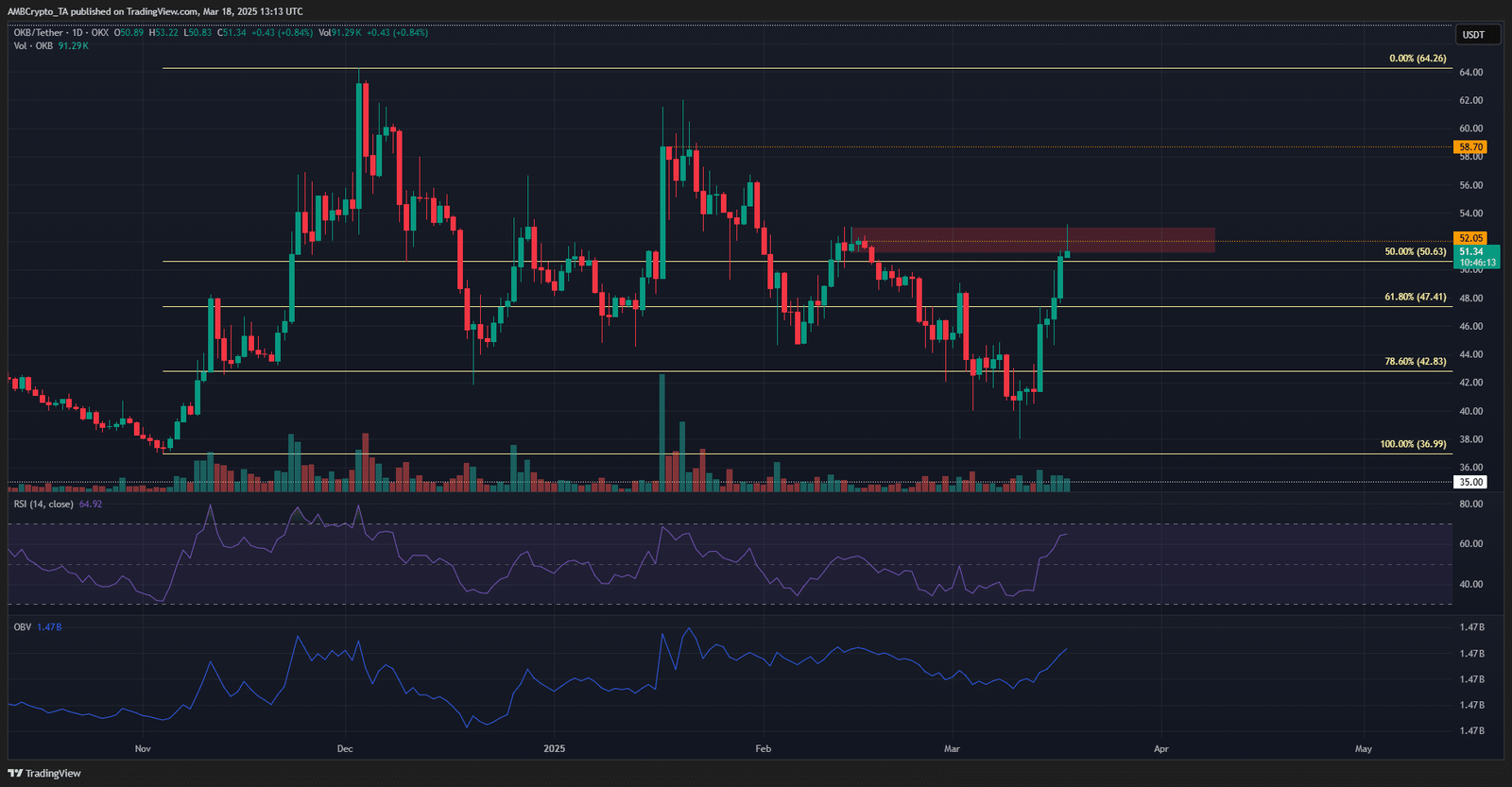Click the orange 58.70 price label
This screenshot has height=787, width=1512.
click(1470, 147)
